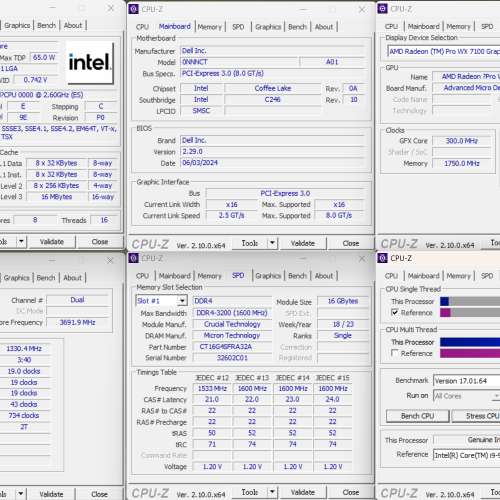Open Bench tab in top-left CPU window
The image size is (500, 500).
[46, 25]
